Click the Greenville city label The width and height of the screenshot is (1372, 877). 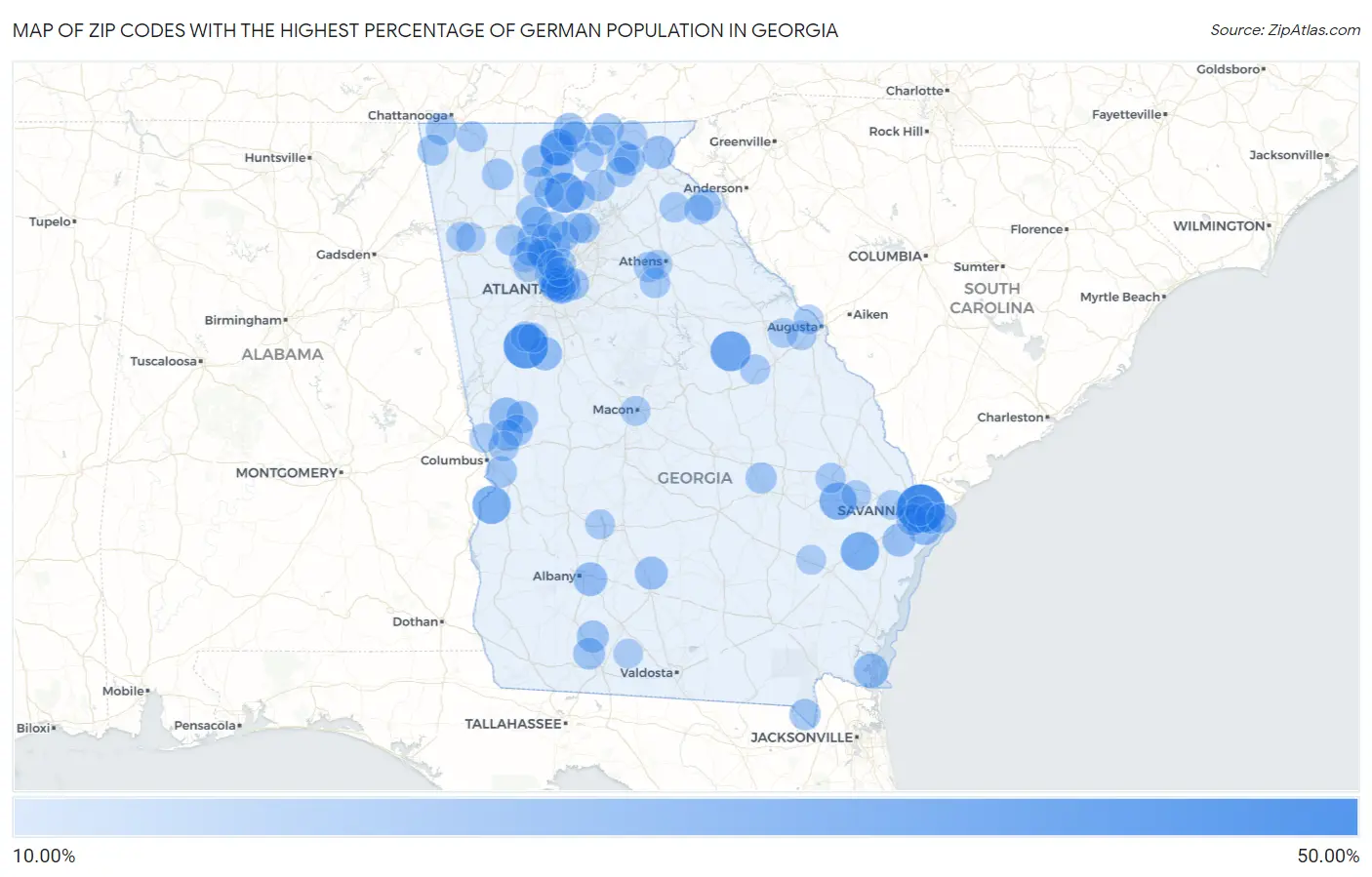tap(741, 141)
